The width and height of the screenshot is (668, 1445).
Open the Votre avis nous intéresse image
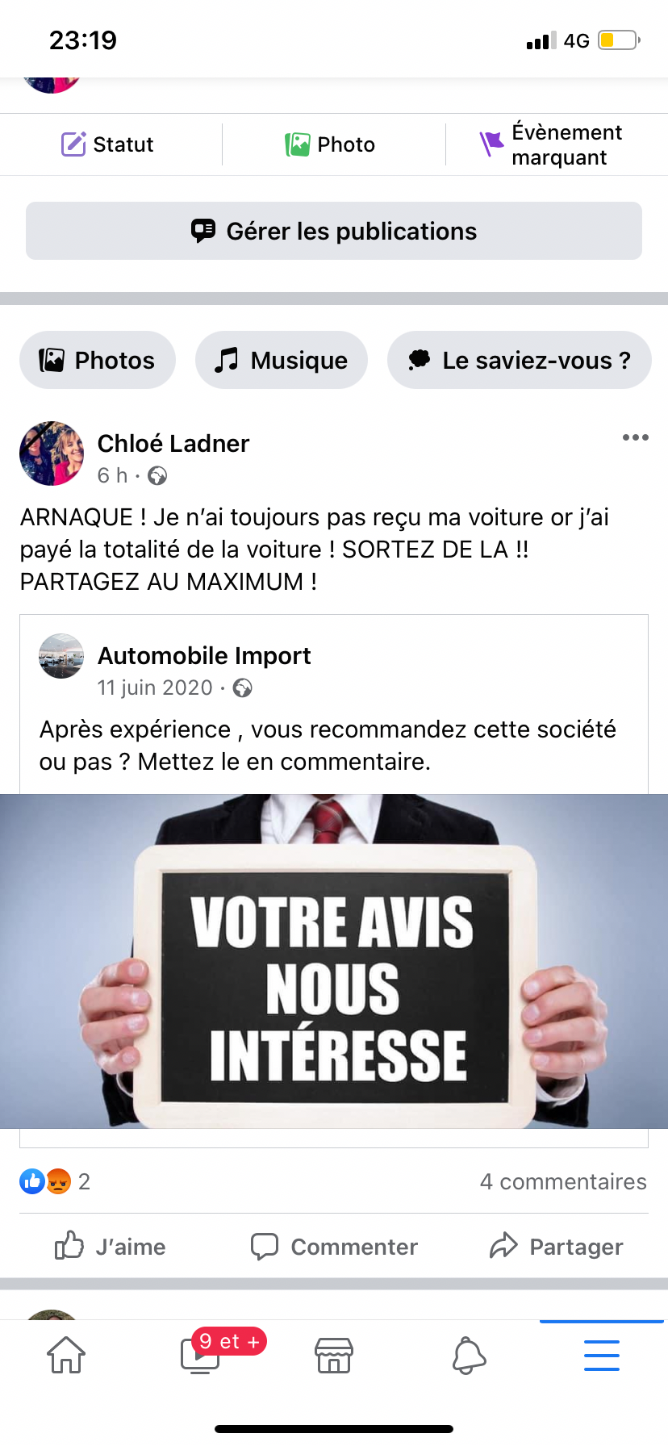(x=334, y=961)
